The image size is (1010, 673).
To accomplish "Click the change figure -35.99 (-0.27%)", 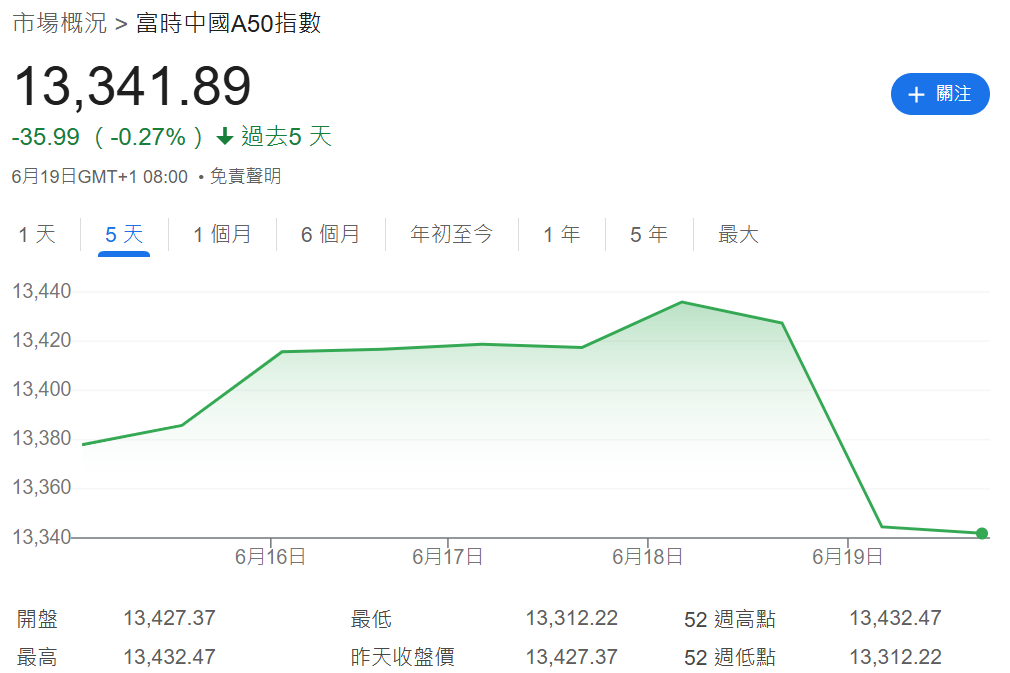I will tap(107, 137).
